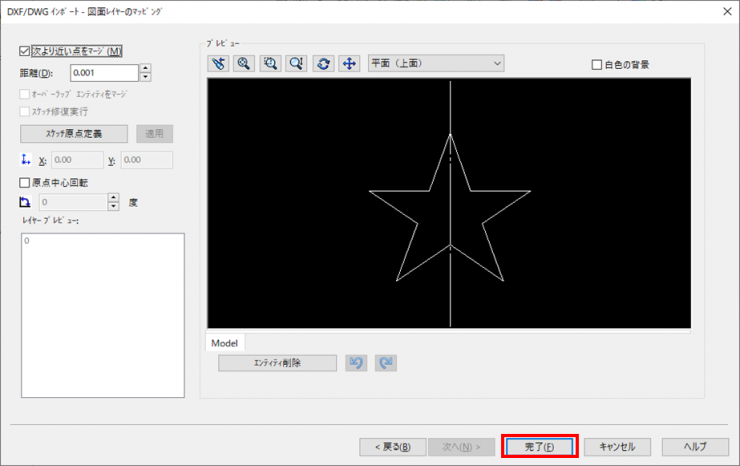740x466 pixels.
Task: Select the pan (four-arrow) icon
Action: click(349, 63)
